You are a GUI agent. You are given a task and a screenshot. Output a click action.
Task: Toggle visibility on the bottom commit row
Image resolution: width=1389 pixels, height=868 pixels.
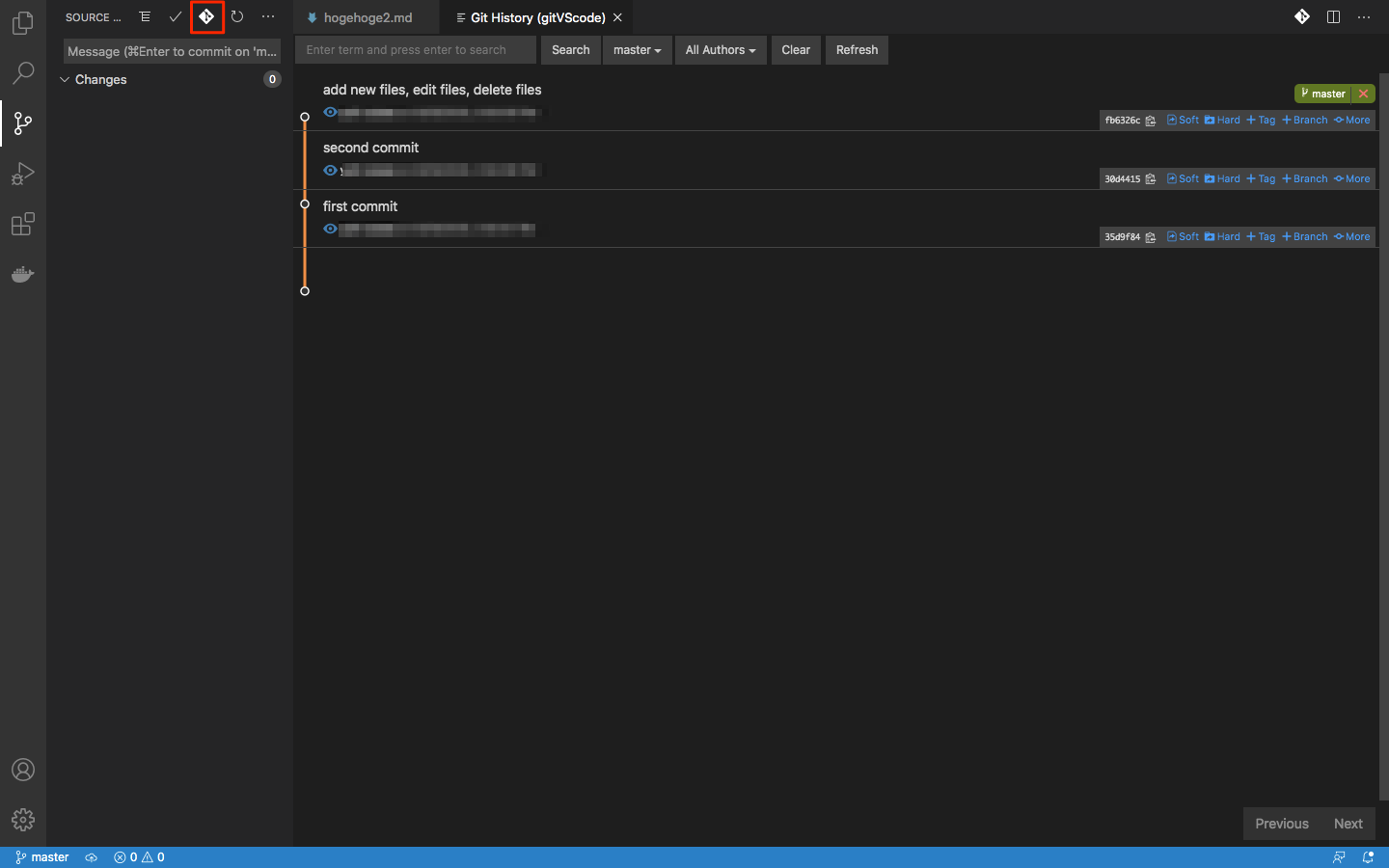[330, 229]
